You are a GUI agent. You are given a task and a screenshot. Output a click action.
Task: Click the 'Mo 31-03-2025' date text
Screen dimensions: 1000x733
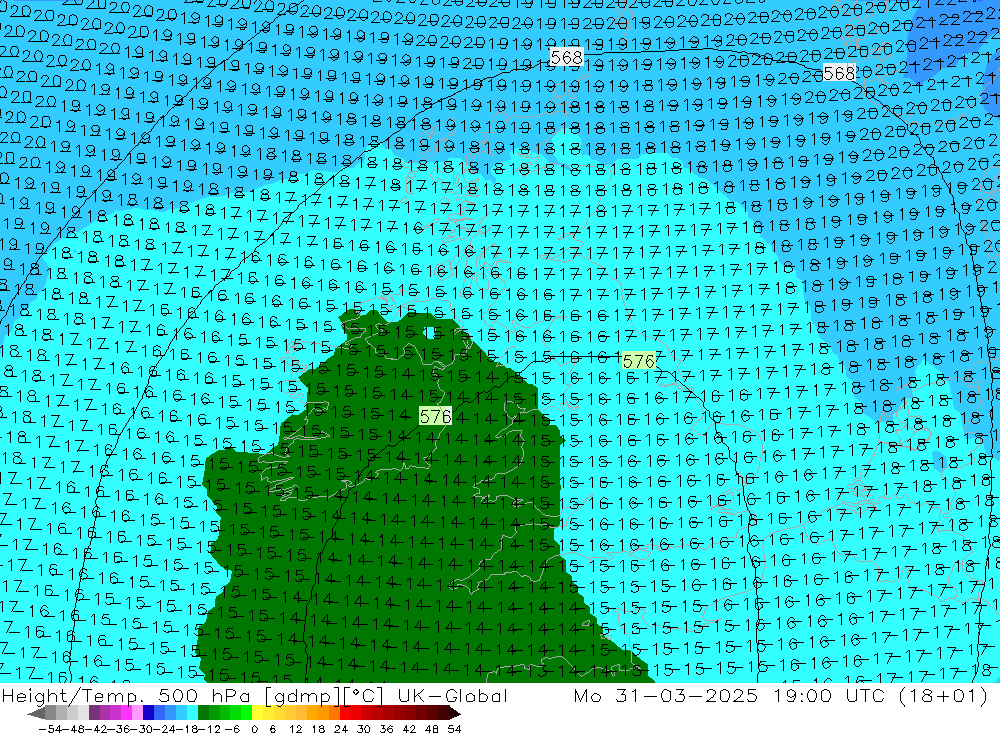coord(665,696)
